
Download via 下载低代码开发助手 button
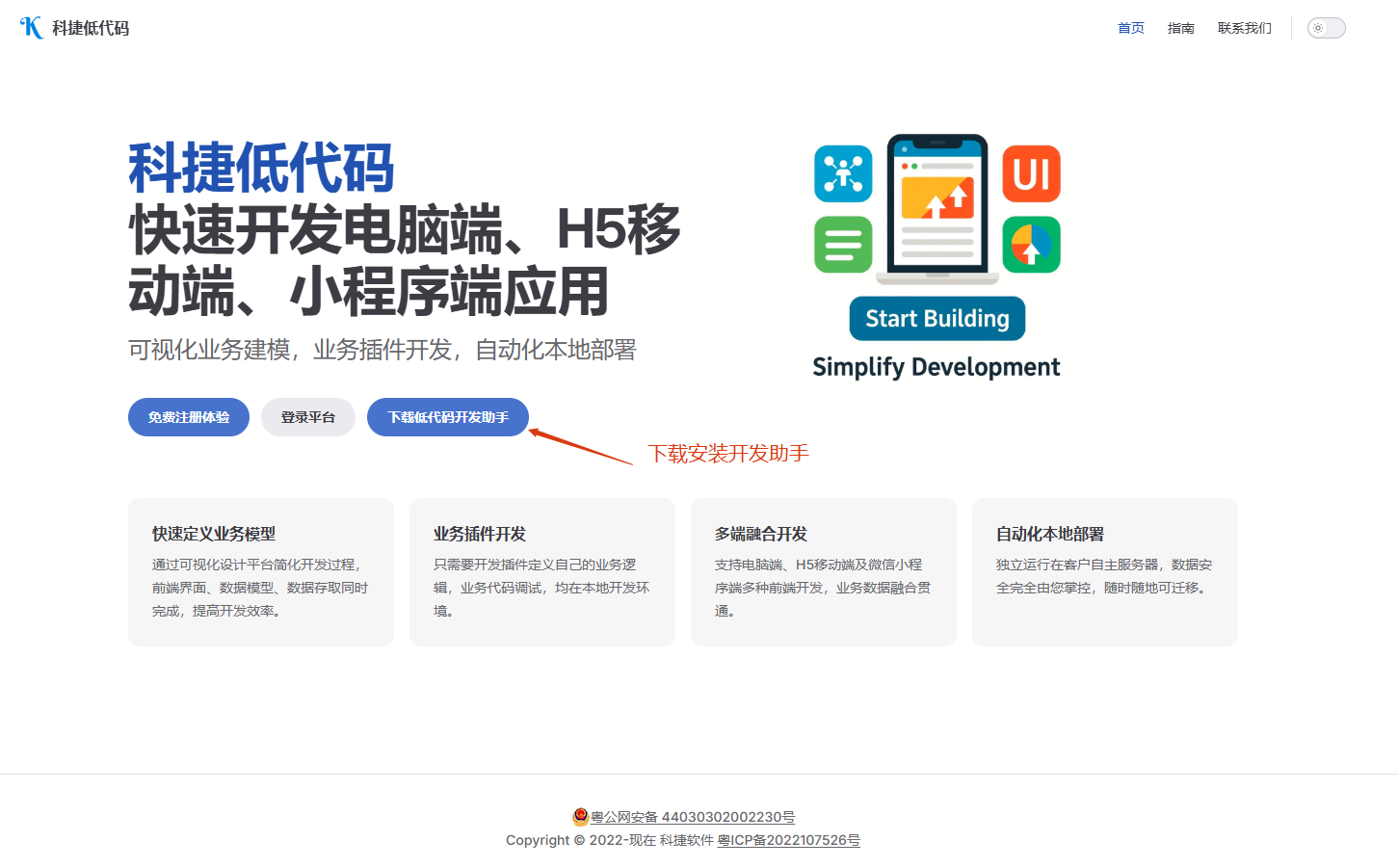coord(448,417)
